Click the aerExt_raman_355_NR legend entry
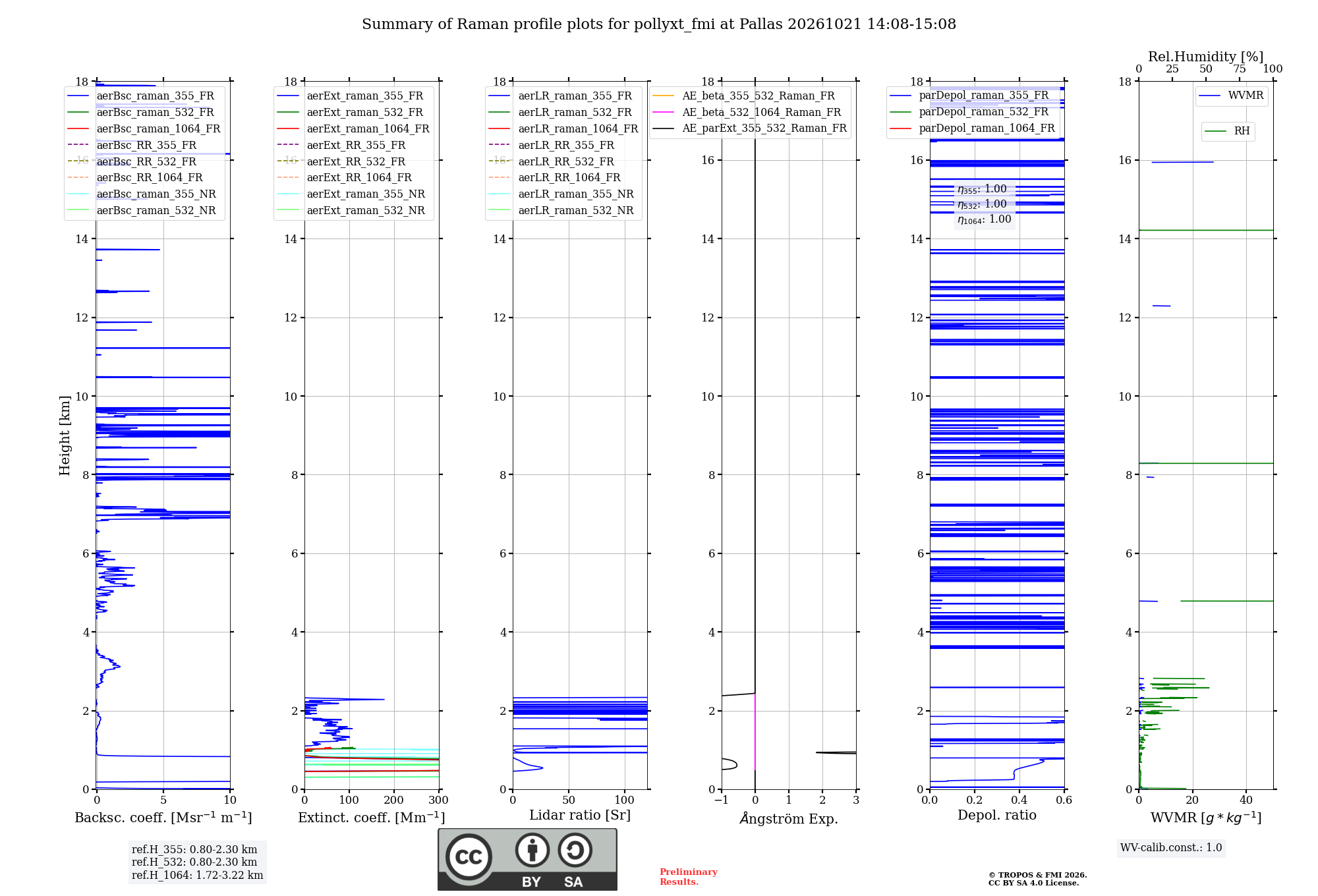This screenshot has width=1318, height=896. coord(351,194)
